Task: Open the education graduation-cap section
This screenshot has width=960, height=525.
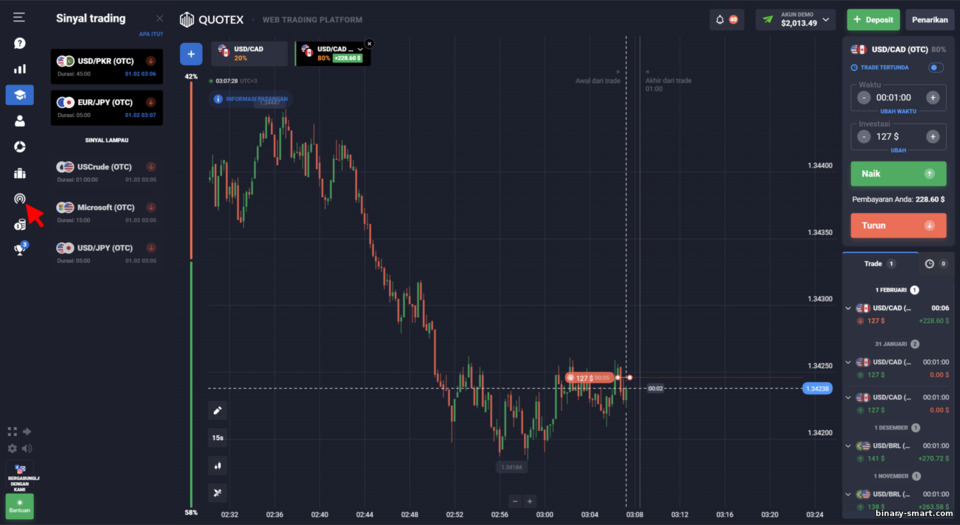Action: [x=20, y=95]
